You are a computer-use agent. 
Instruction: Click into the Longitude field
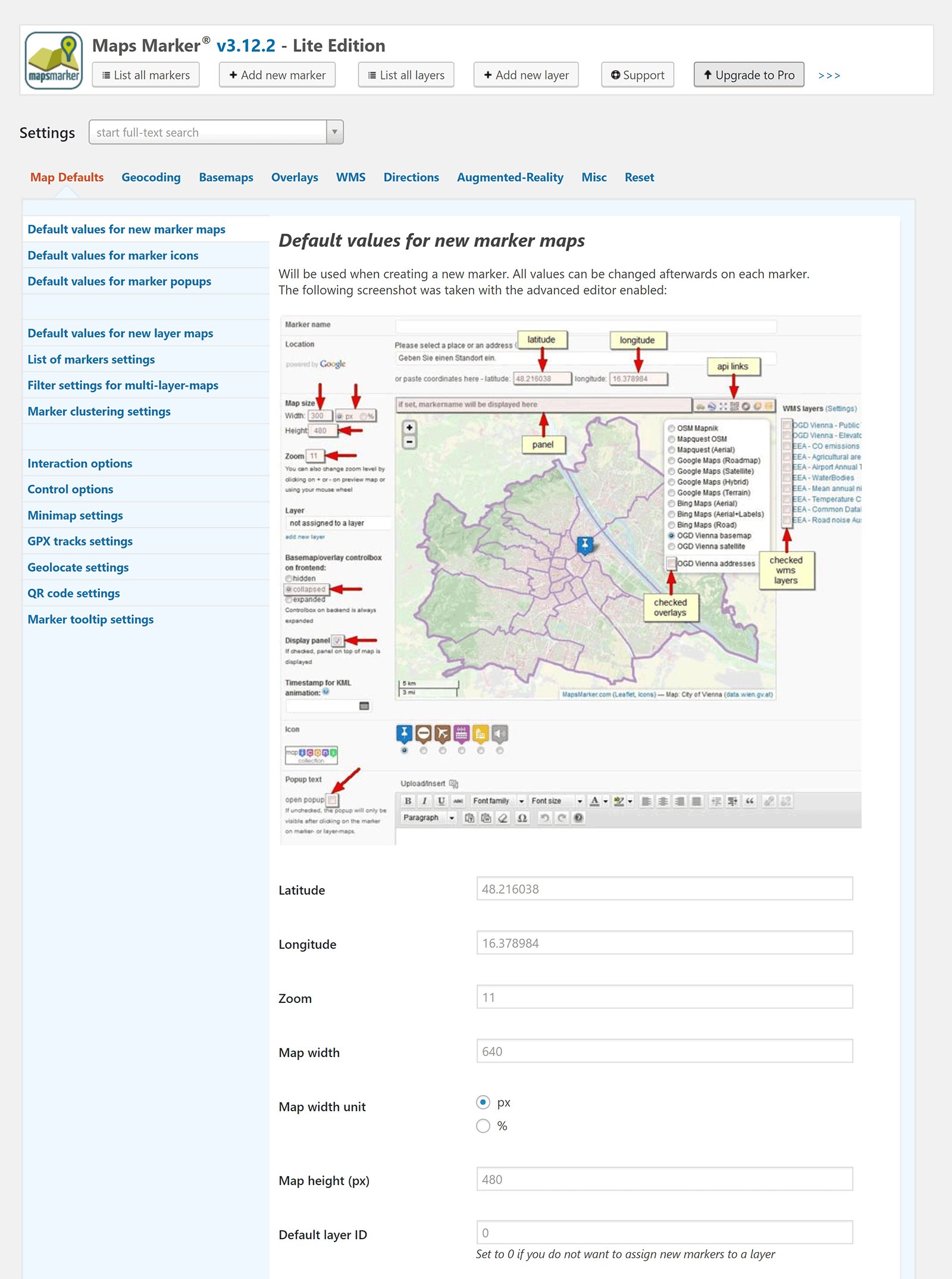[x=665, y=943]
